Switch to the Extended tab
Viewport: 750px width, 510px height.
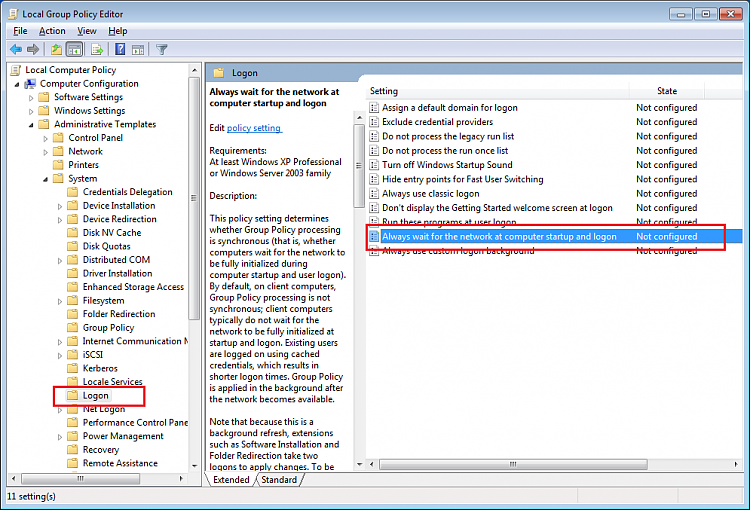coord(231,479)
